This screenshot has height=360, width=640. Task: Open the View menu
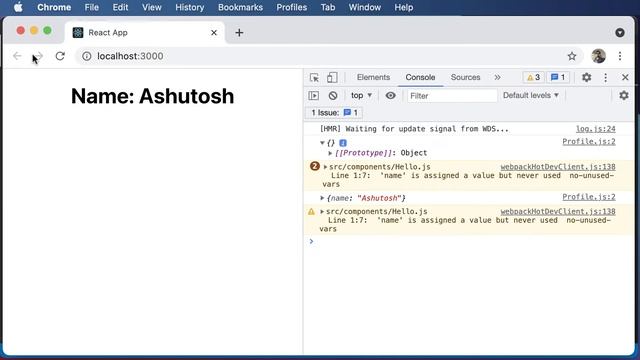click(x=151, y=7)
